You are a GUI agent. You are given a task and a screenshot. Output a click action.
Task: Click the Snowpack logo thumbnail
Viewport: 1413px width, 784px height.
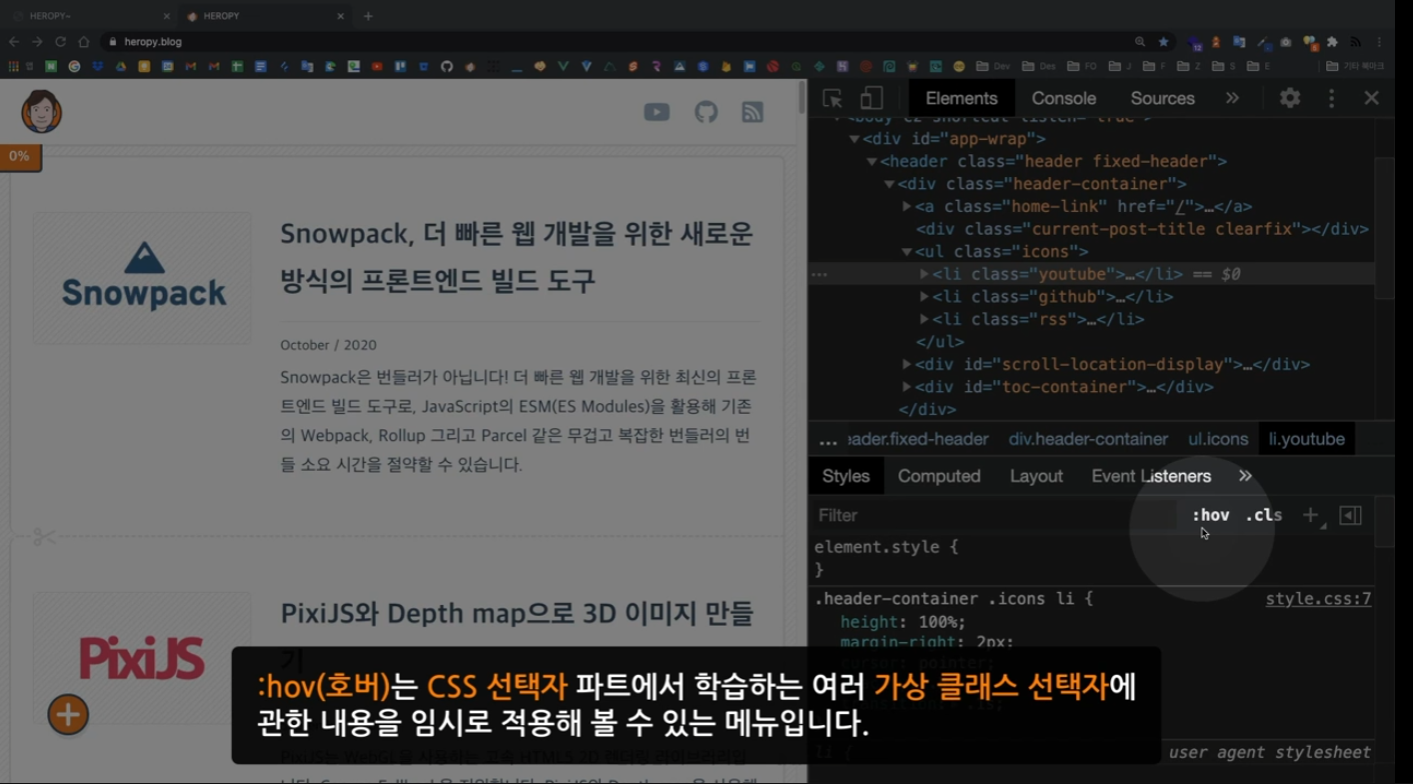(x=142, y=278)
